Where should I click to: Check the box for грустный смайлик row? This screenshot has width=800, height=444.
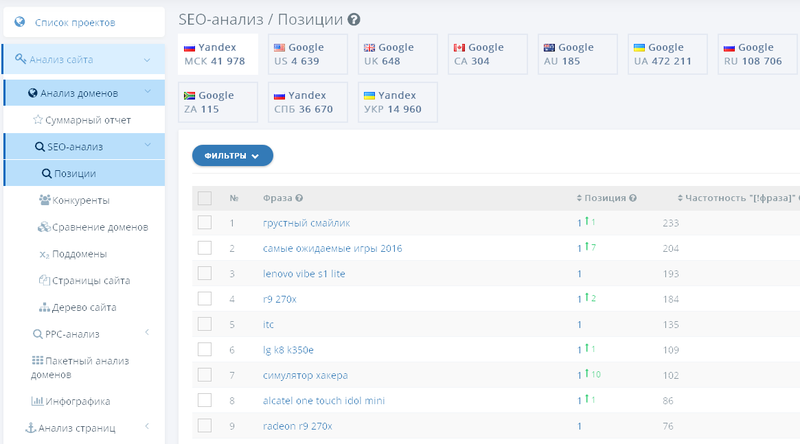coord(205,222)
